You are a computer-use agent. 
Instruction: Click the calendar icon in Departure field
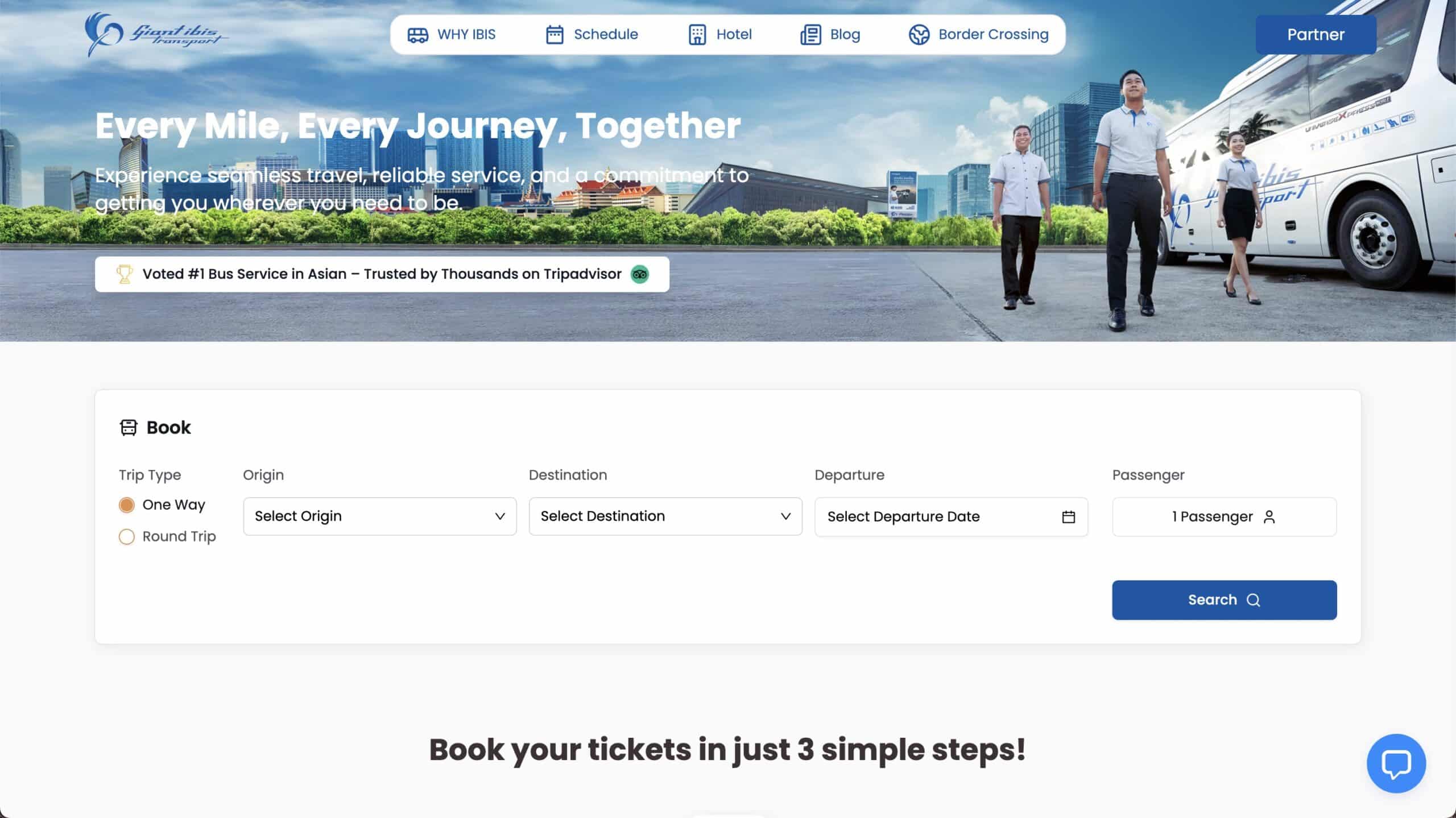(1068, 517)
